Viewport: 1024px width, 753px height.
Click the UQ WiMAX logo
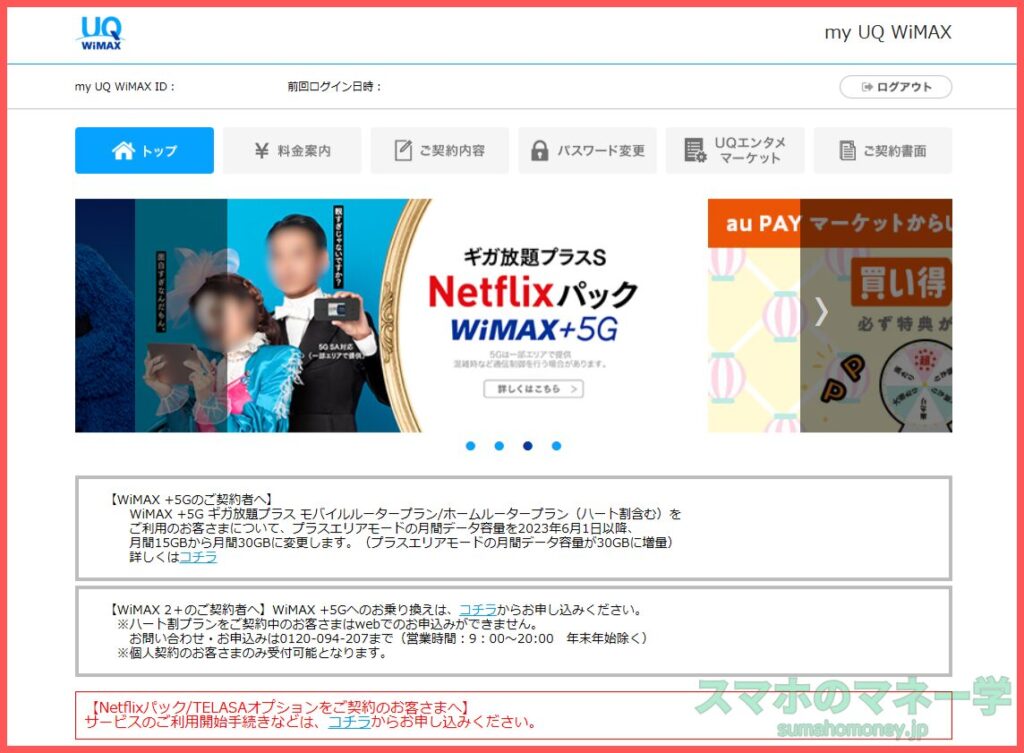click(x=101, y=33)
